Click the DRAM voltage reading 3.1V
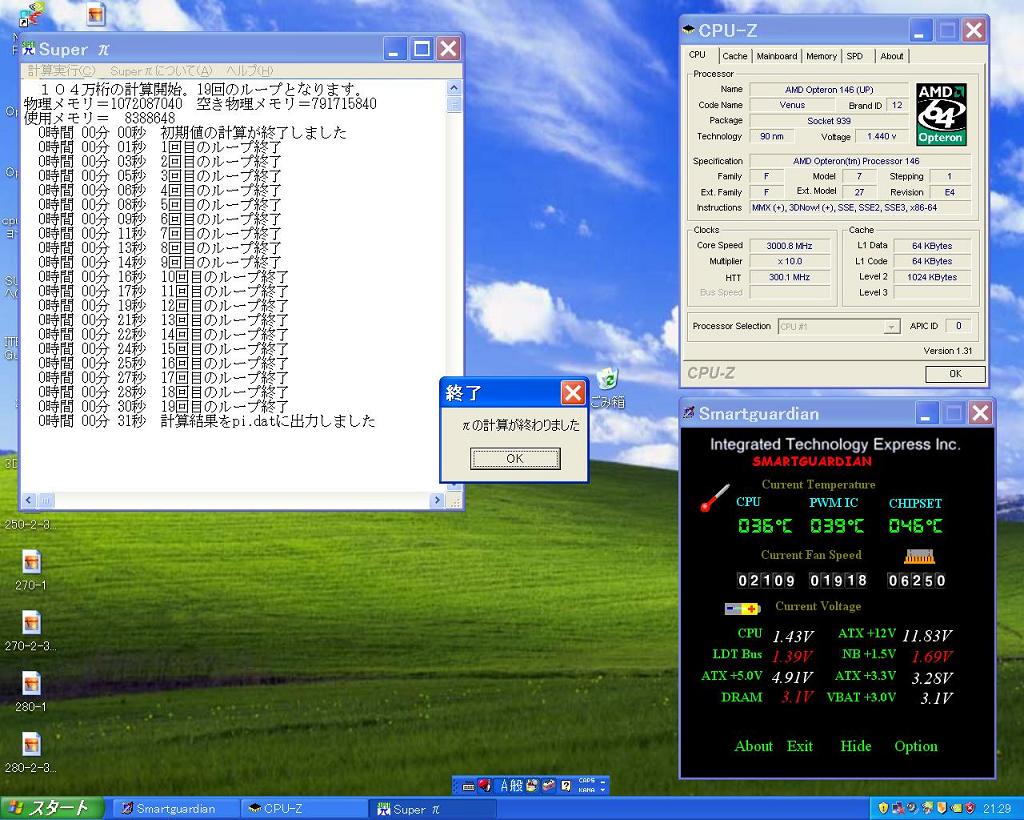 point(797,697)
